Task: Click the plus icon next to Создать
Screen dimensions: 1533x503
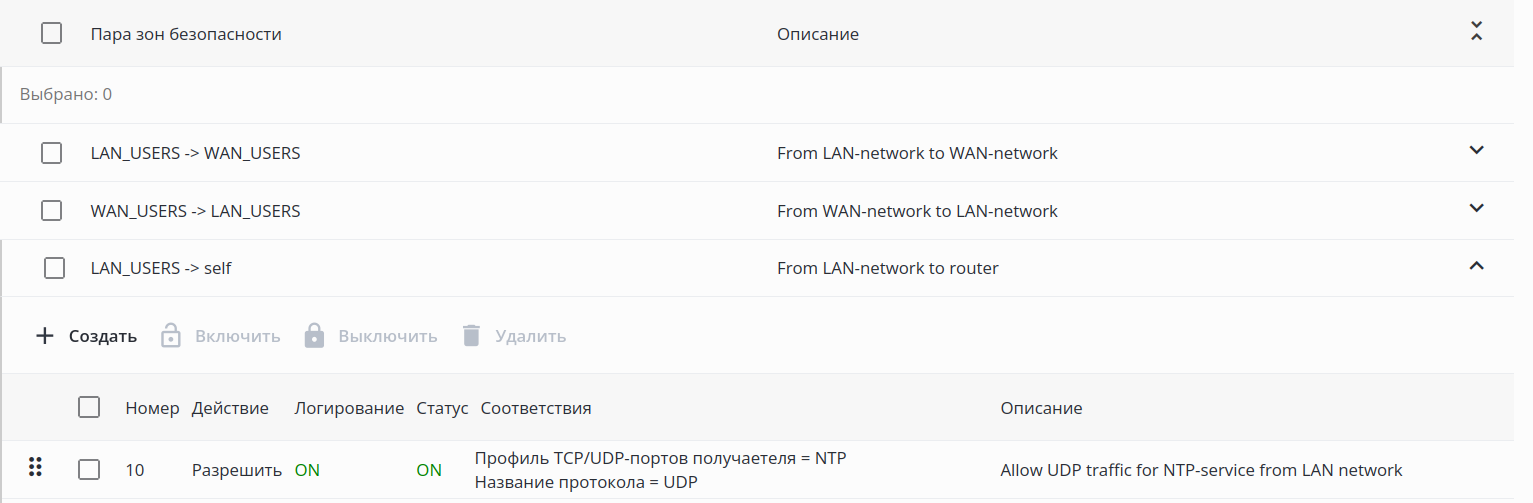Action: [44, 336]
